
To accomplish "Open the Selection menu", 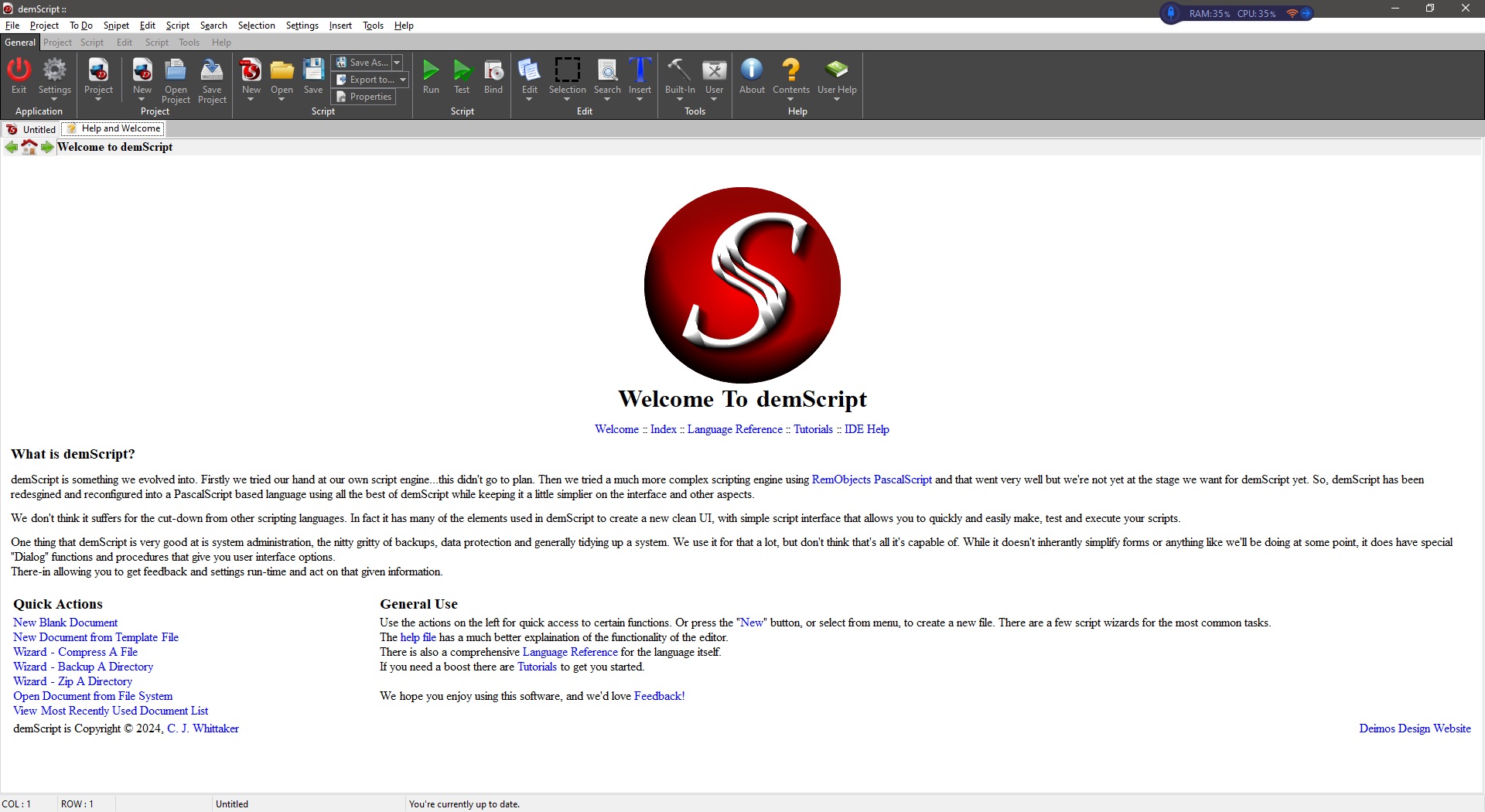I will pyautogui.click(x=256, y=26).
